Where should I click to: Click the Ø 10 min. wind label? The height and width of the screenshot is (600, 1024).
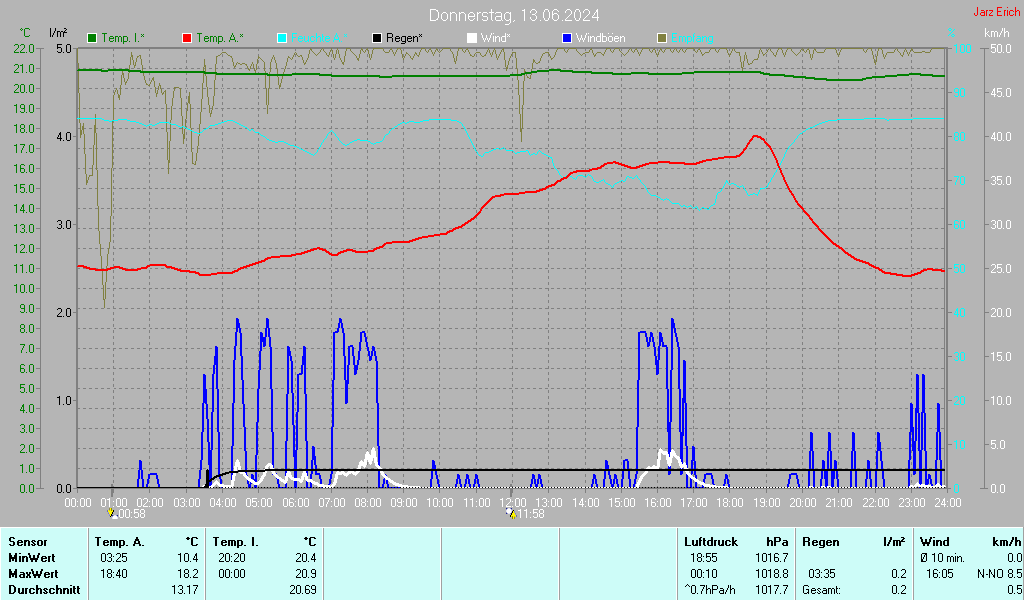(942, 558)
